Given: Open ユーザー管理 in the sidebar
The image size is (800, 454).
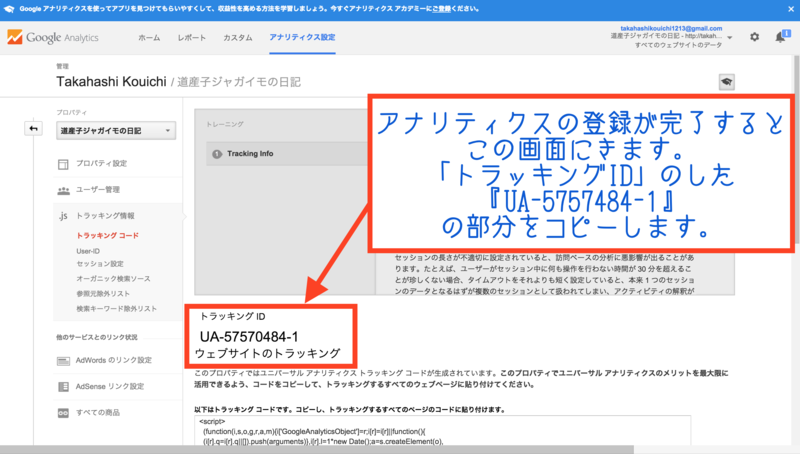Looking at the screenshot, I should point(98,190).
